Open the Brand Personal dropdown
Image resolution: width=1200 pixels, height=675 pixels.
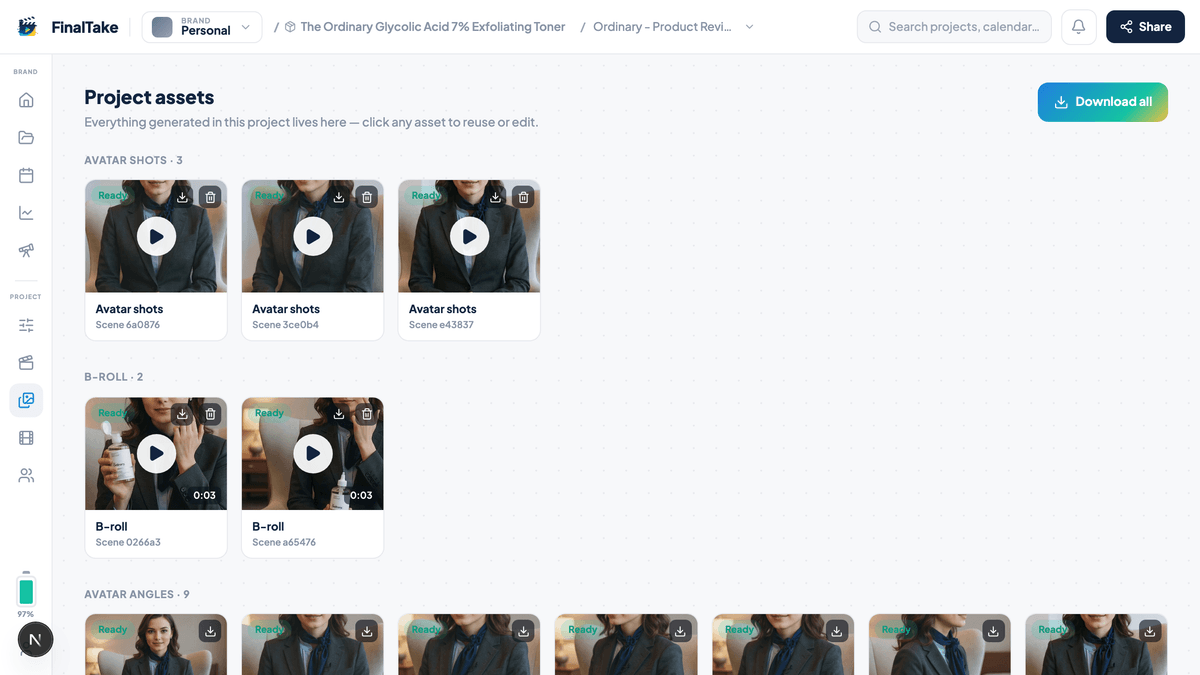click(x=202, y=27)
